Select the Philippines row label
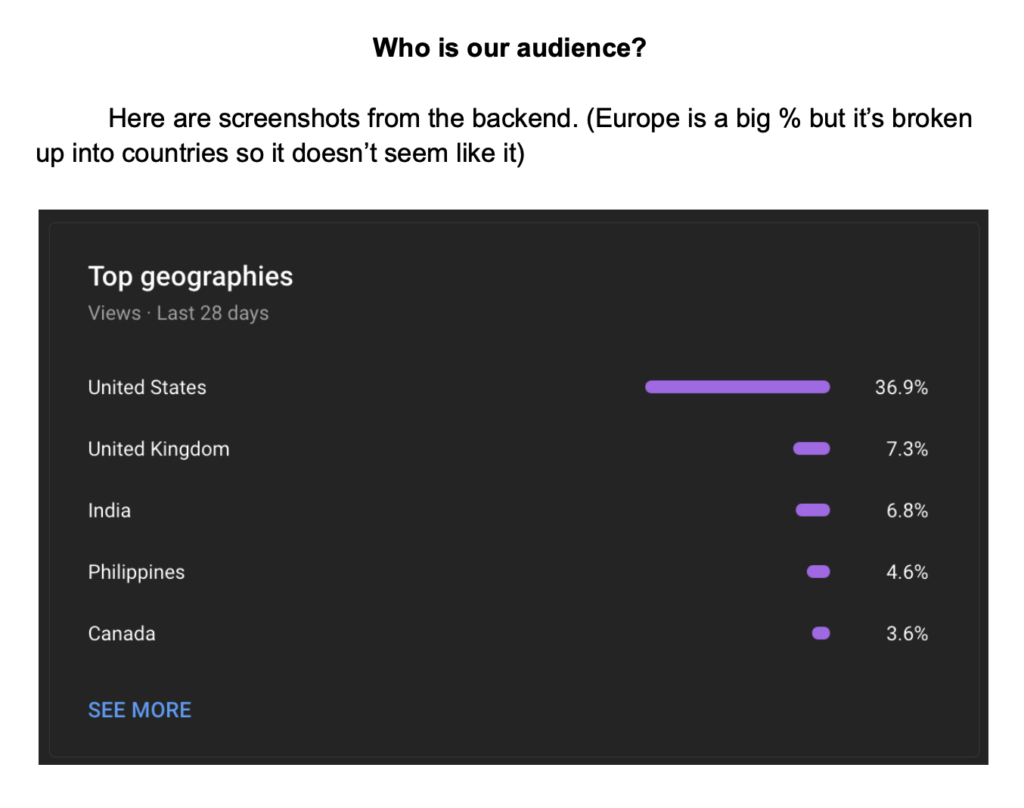The height and width of the screenshot is (808, 1024). [136, 572]
